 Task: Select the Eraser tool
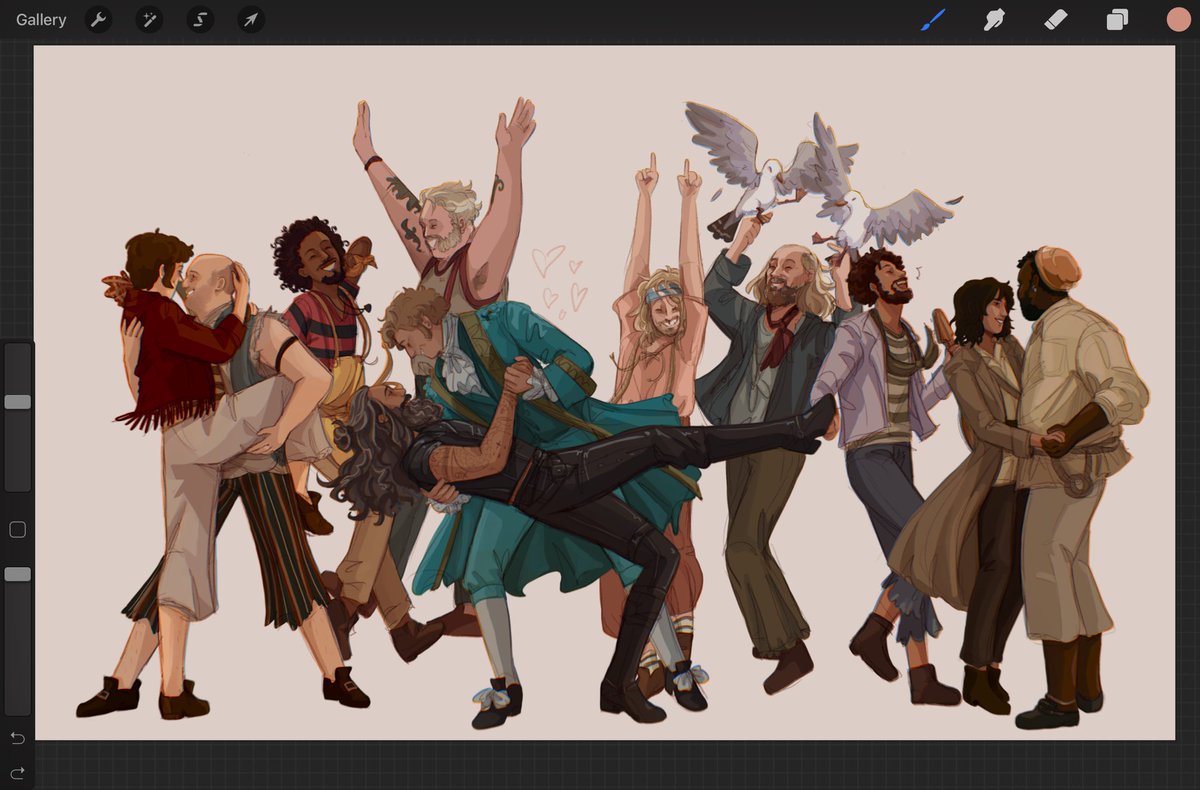[x=1056, y=19]
